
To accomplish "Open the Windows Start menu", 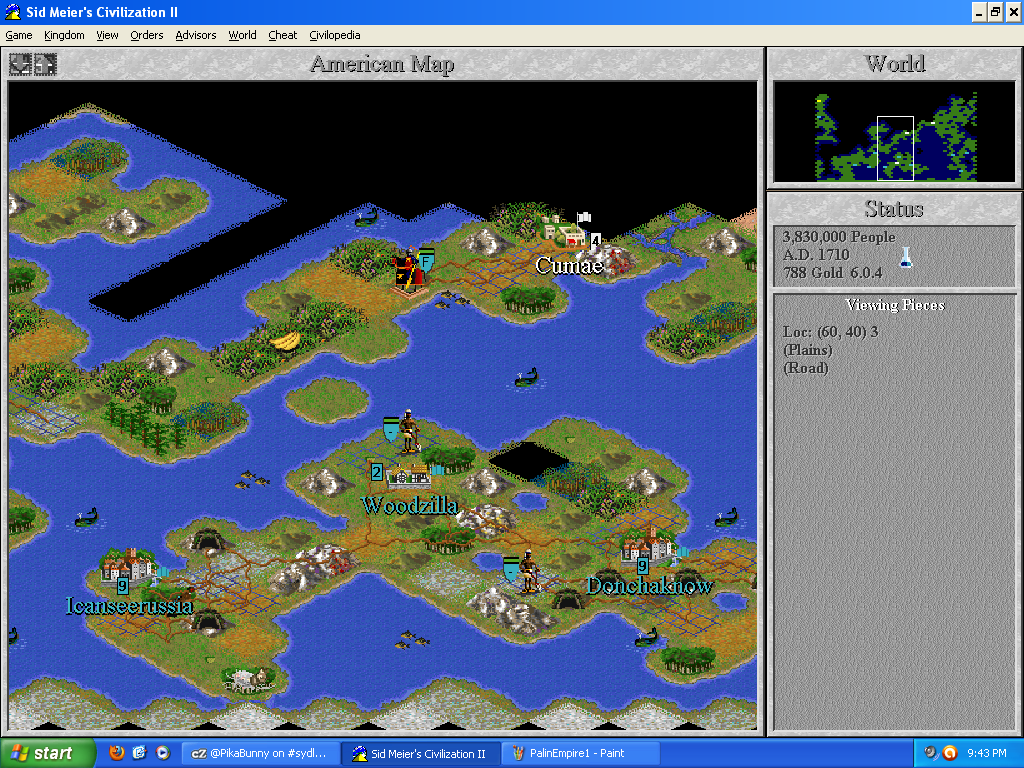I will click(46, 753).
